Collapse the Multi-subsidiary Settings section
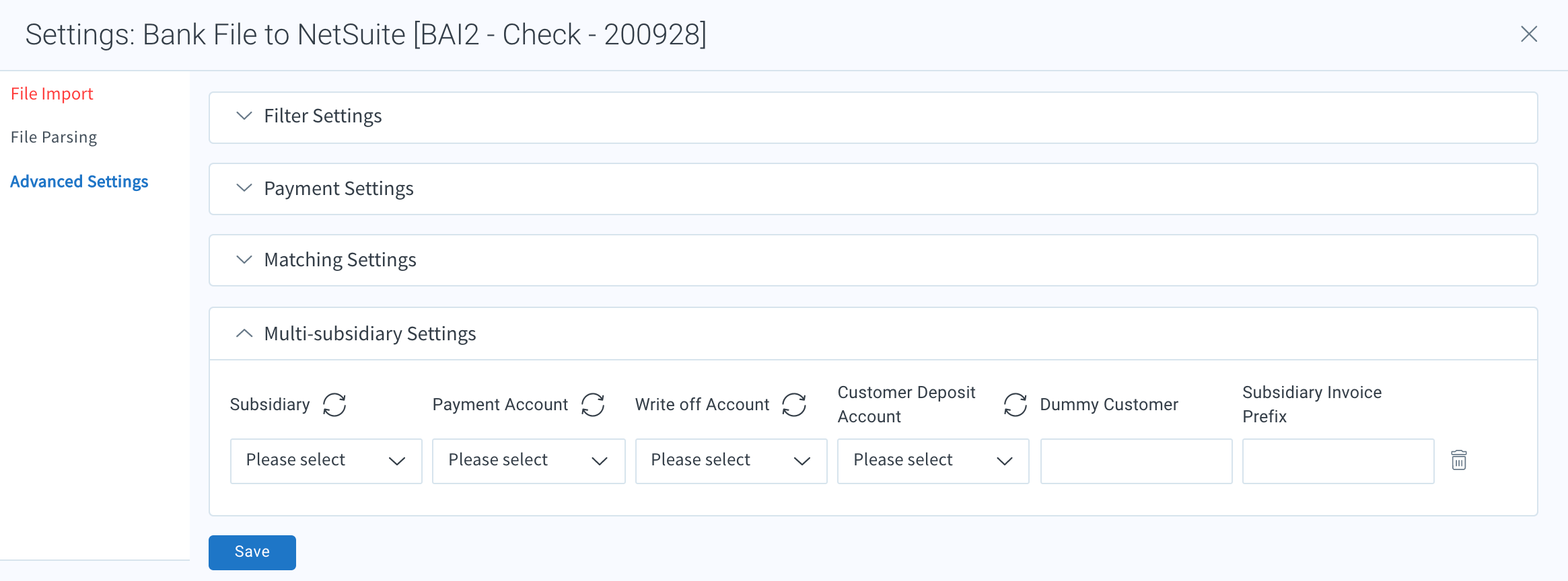The image size is (1568, 581). (873, 334)
